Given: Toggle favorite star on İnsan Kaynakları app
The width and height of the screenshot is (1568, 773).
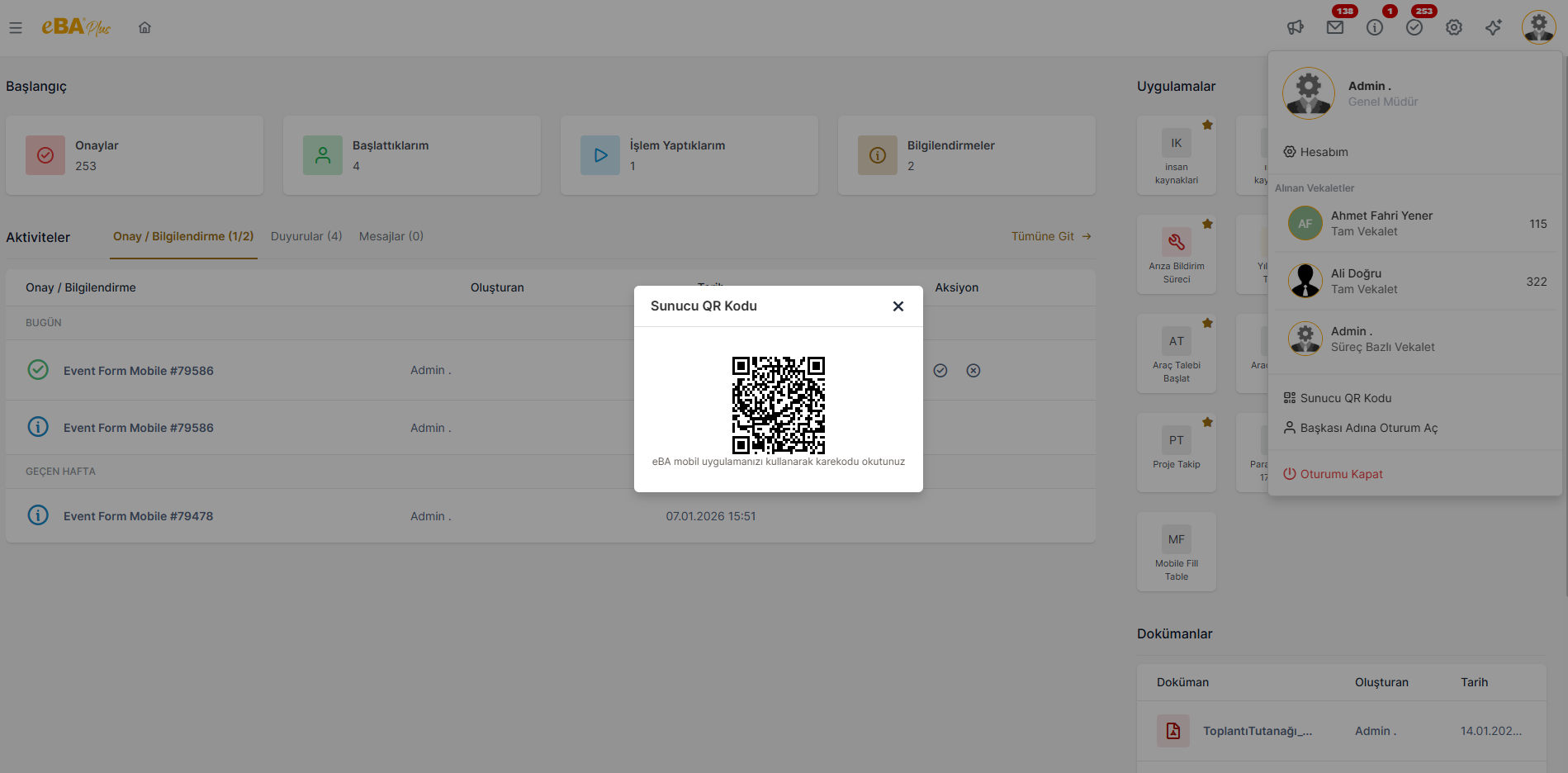Looking at the screenshot, I should pyautogui.click(x=1207, y=126).
